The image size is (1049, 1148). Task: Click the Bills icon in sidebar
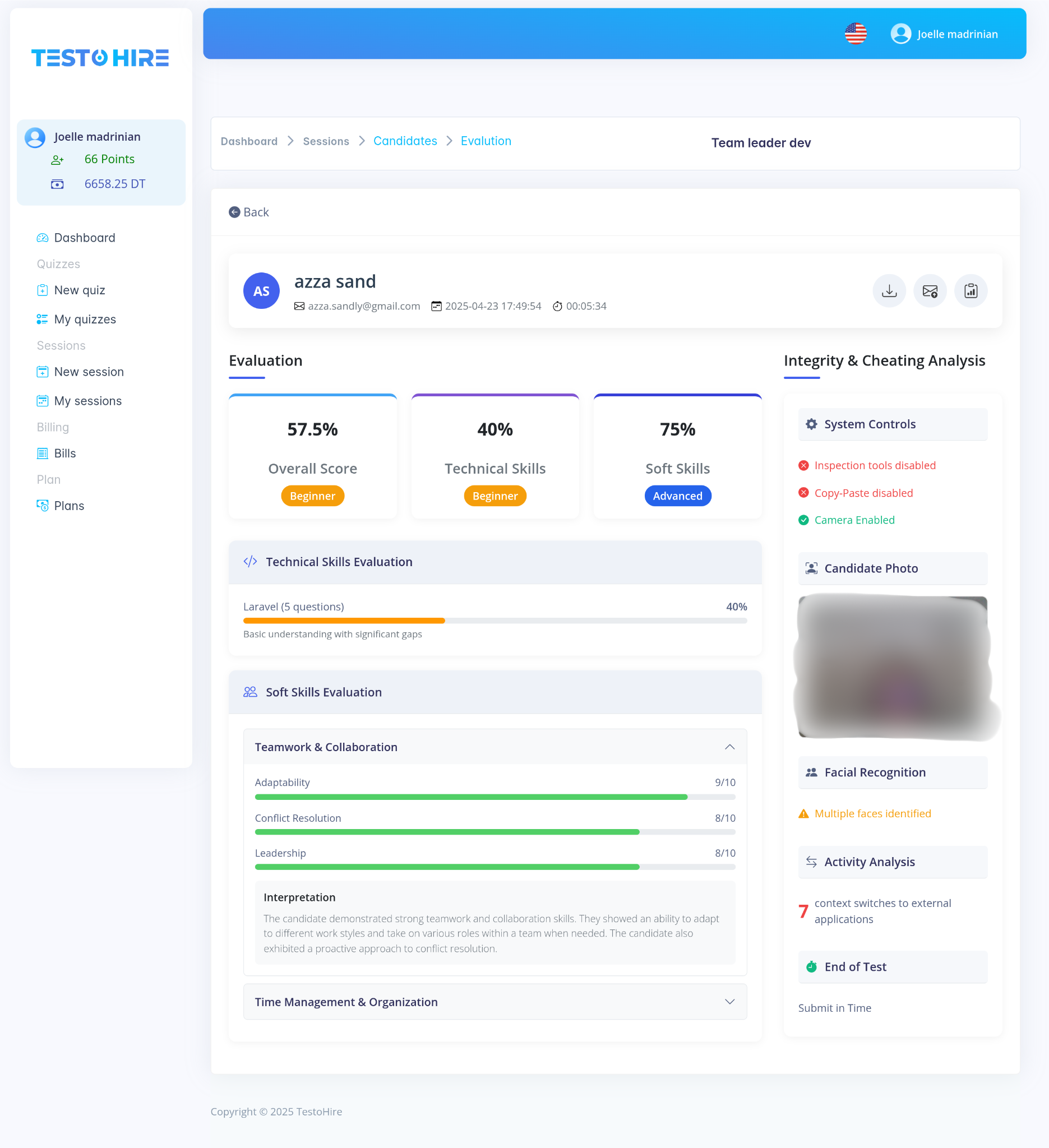pyautogui.click(x=43, y=453)
